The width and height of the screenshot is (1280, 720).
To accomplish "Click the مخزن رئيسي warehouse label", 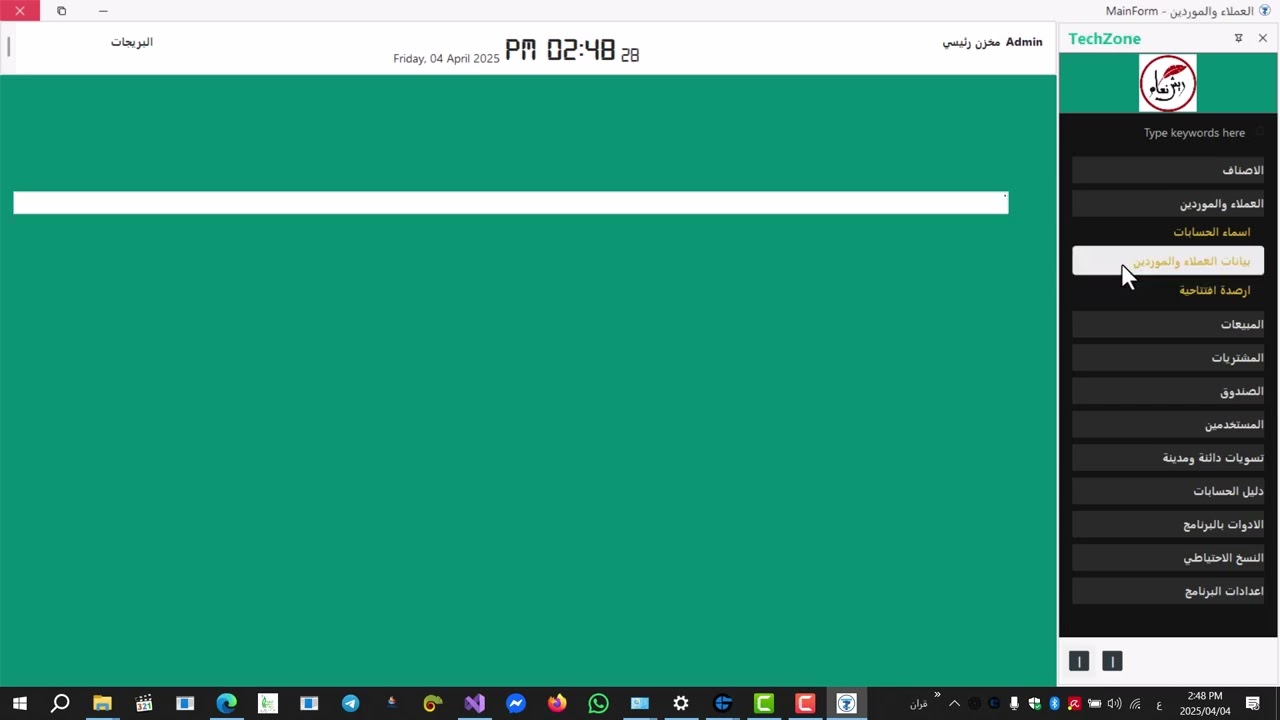I will pos(971,42).
